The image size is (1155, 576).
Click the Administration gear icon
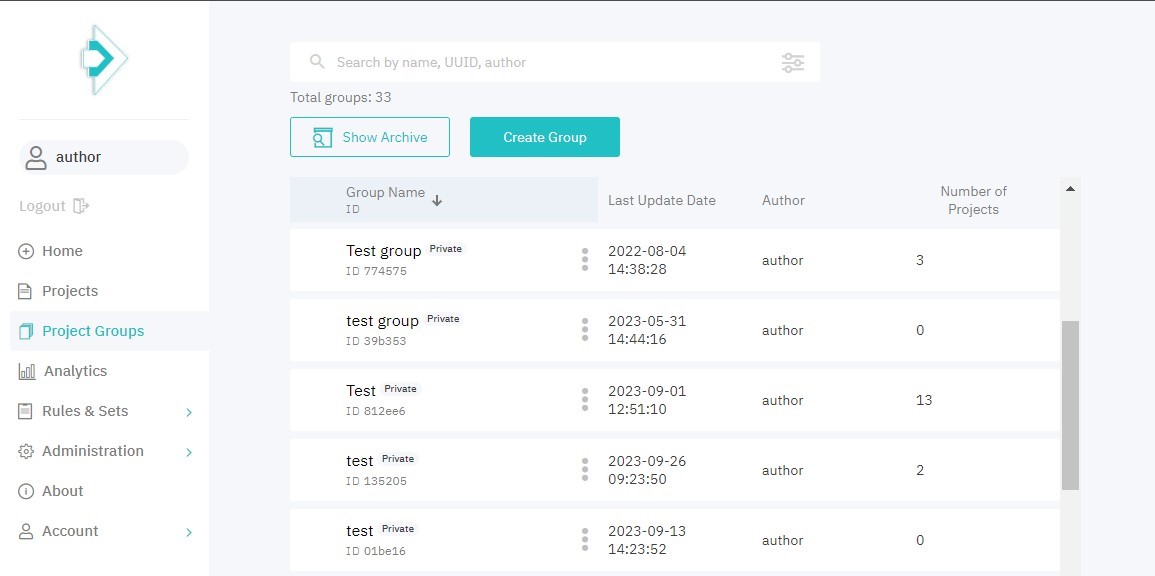coord(26,452)
